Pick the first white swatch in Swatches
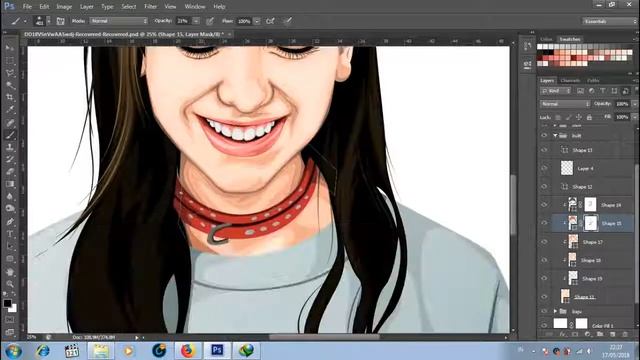Screen dimensions: 640x360 [x=540, y=47]
